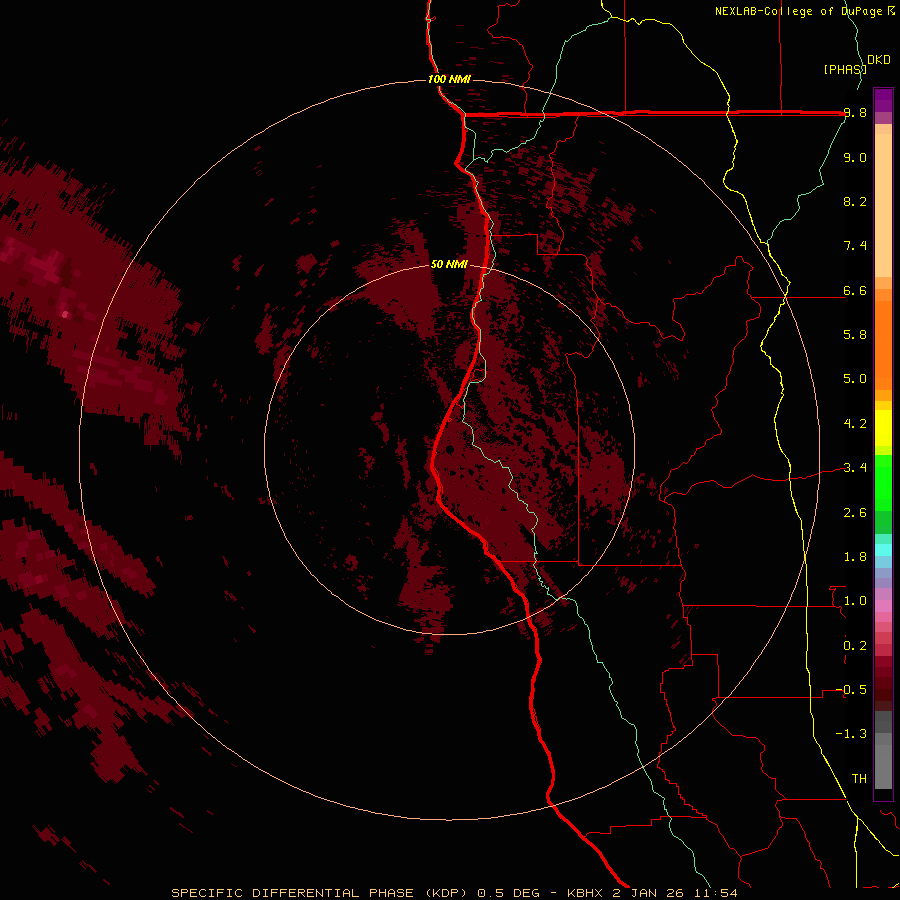Pick the bright yellow band in the color bar
The image size is (900, 900).
pyautogui.click(x=883, y=428)
